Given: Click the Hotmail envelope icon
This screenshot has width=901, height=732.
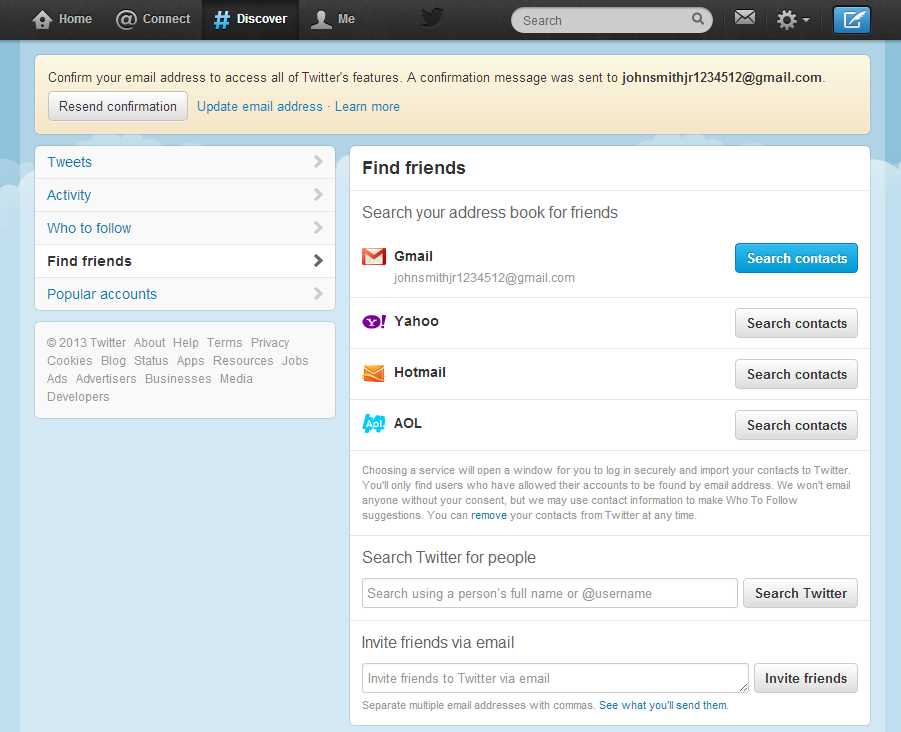Looking at the screenshot, I should (374, 373).
